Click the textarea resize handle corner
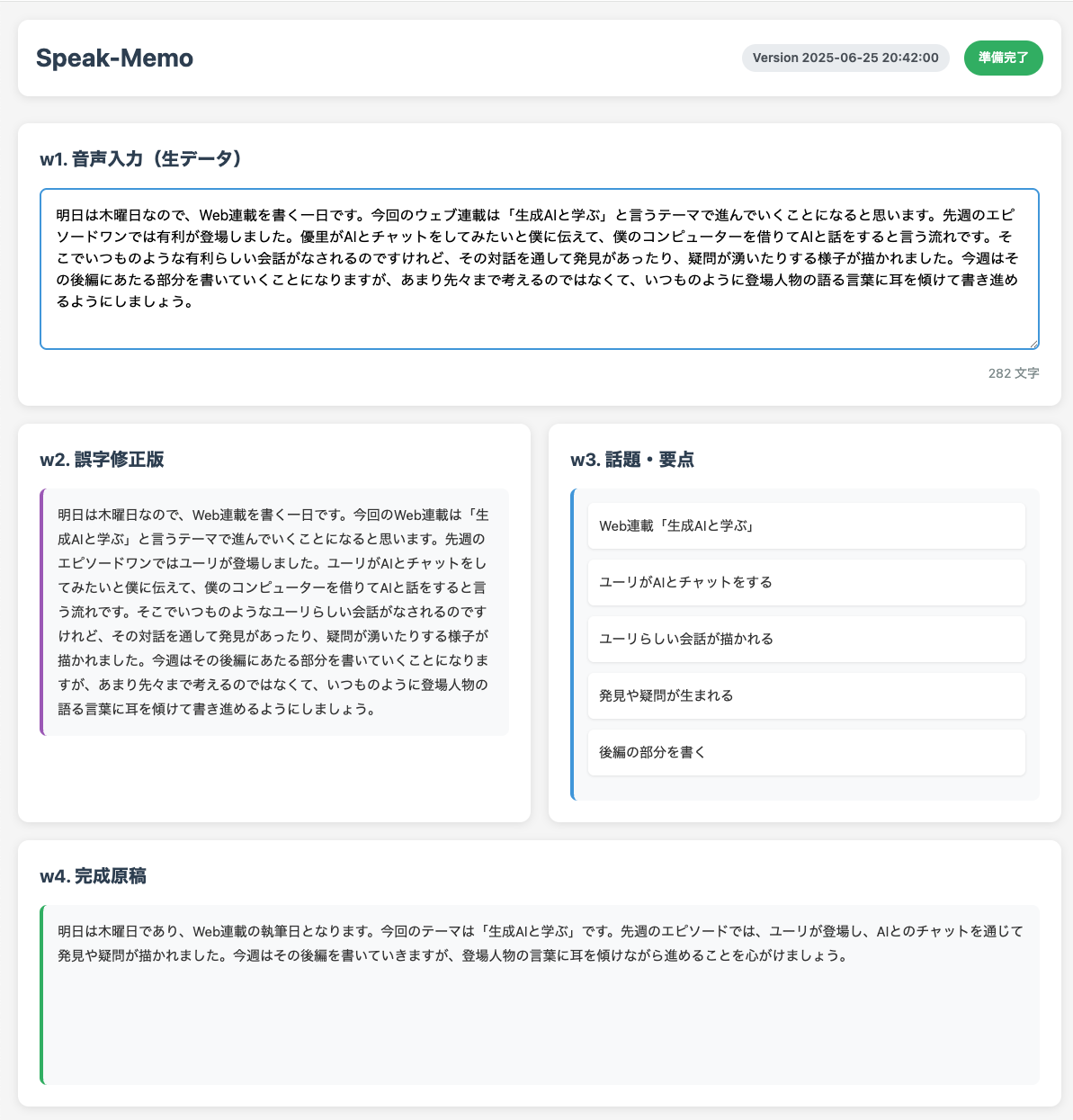Viewport: 1073px width, 1120px height. (x=1033, y=344)
